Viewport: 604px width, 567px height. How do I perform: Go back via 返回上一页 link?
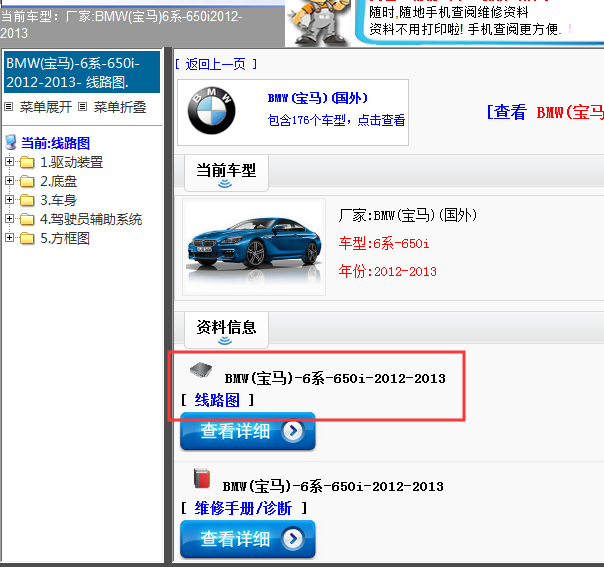point(216,64)
